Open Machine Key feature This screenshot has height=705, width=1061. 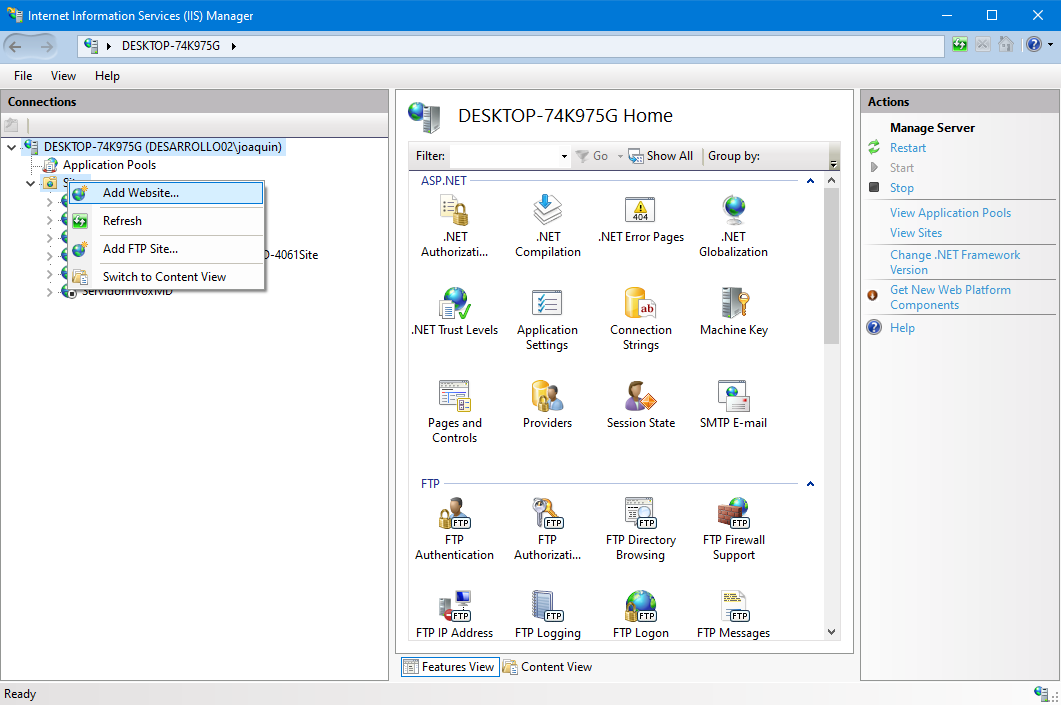pyautogui.click(x=733, y=312)
